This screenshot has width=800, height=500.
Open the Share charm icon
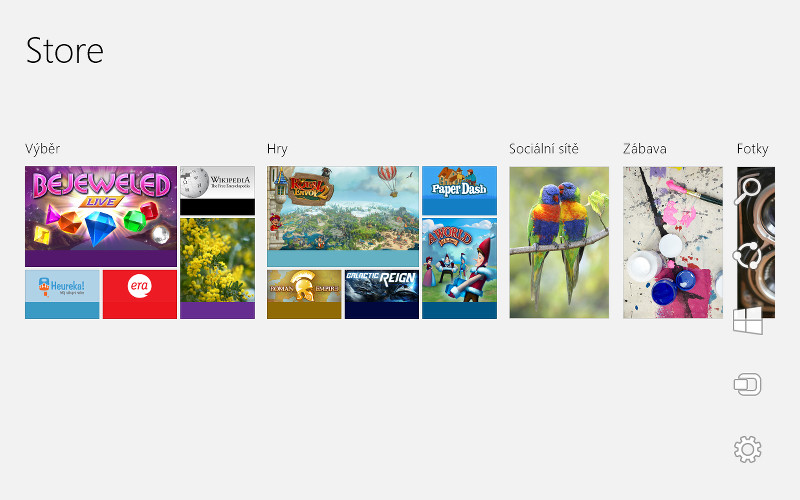[747, 255]
